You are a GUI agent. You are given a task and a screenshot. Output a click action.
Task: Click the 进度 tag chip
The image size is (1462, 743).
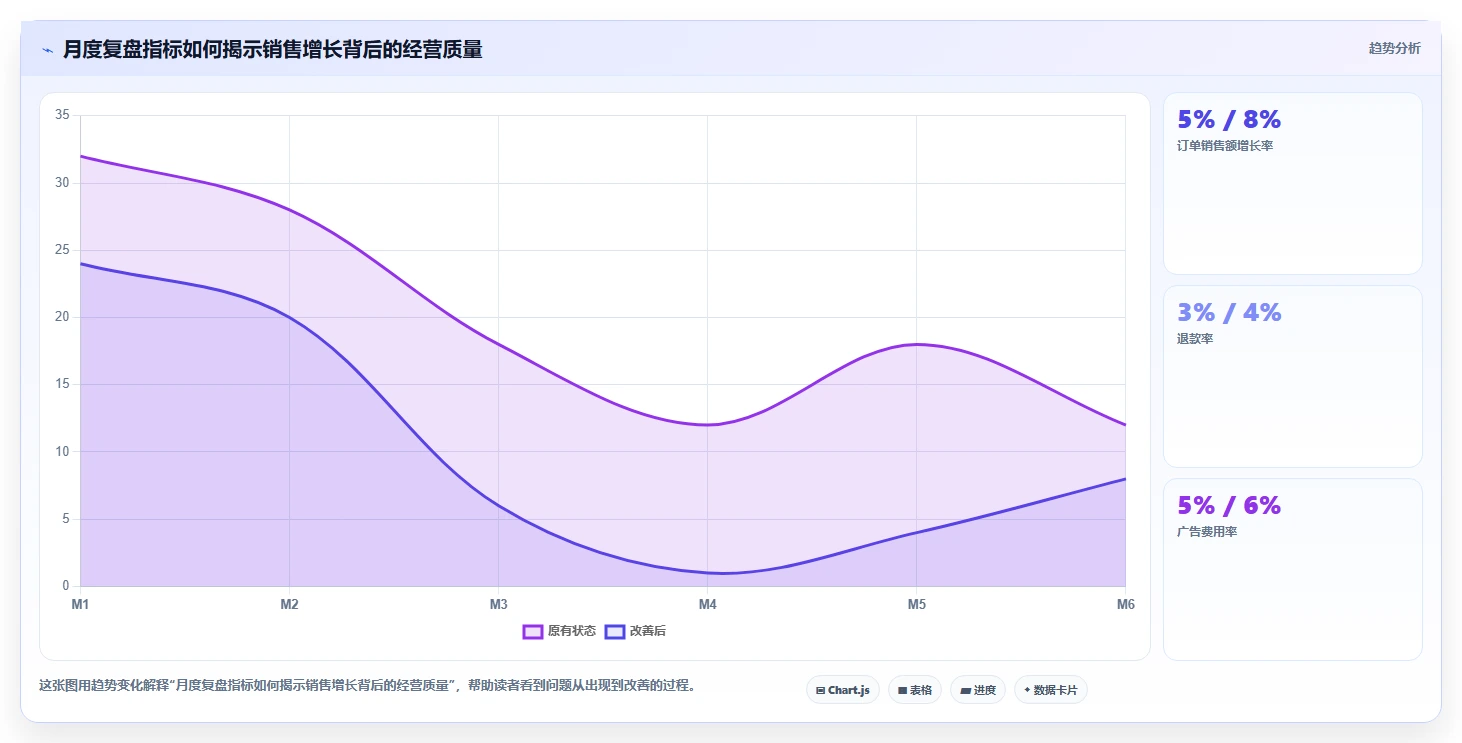click(x=978, y=690)
